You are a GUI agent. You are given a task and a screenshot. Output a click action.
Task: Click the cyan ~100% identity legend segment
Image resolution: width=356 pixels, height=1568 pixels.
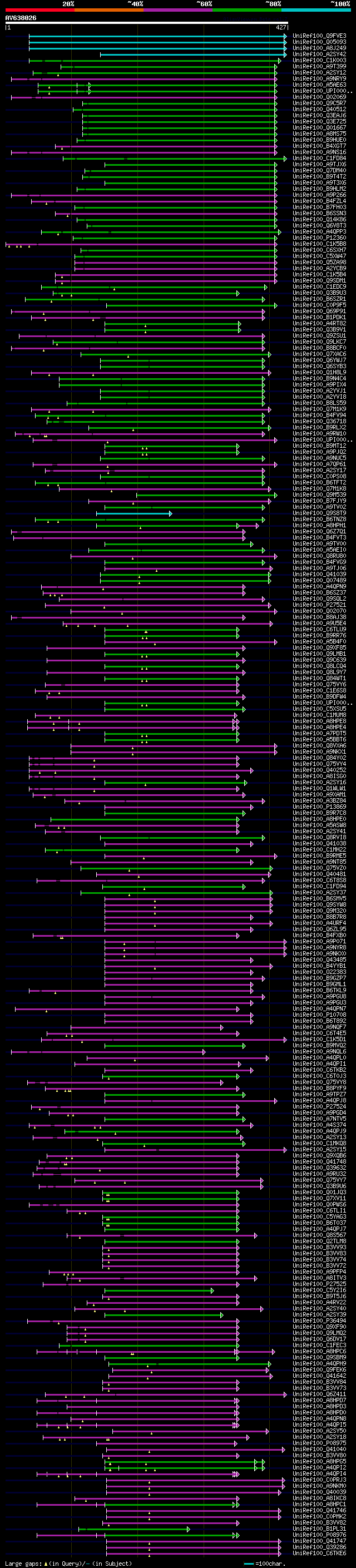pyautogui.click(x=316, y=10)
